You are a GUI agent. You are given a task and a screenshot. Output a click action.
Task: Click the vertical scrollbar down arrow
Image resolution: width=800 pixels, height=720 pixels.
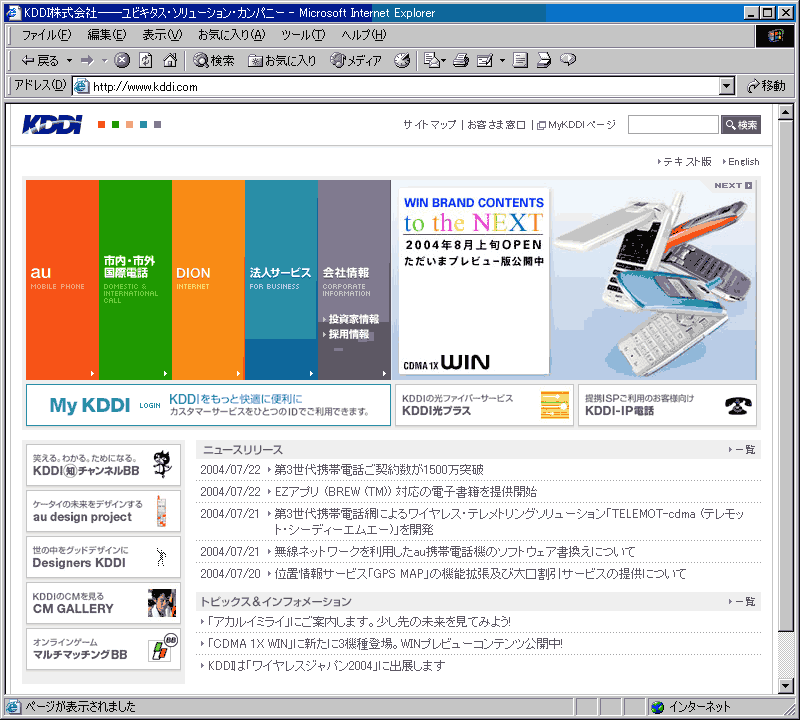pyautogui.click(x=786, y=686)
